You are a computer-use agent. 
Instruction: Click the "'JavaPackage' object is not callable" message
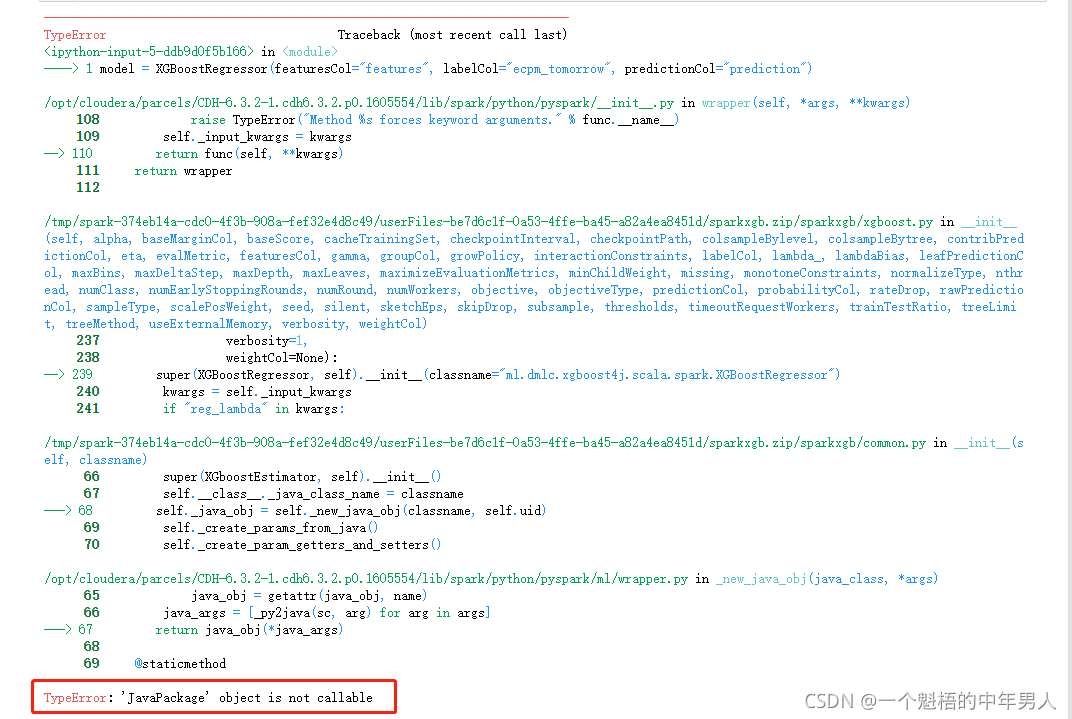pyautogui.click(x=246, y=698)
